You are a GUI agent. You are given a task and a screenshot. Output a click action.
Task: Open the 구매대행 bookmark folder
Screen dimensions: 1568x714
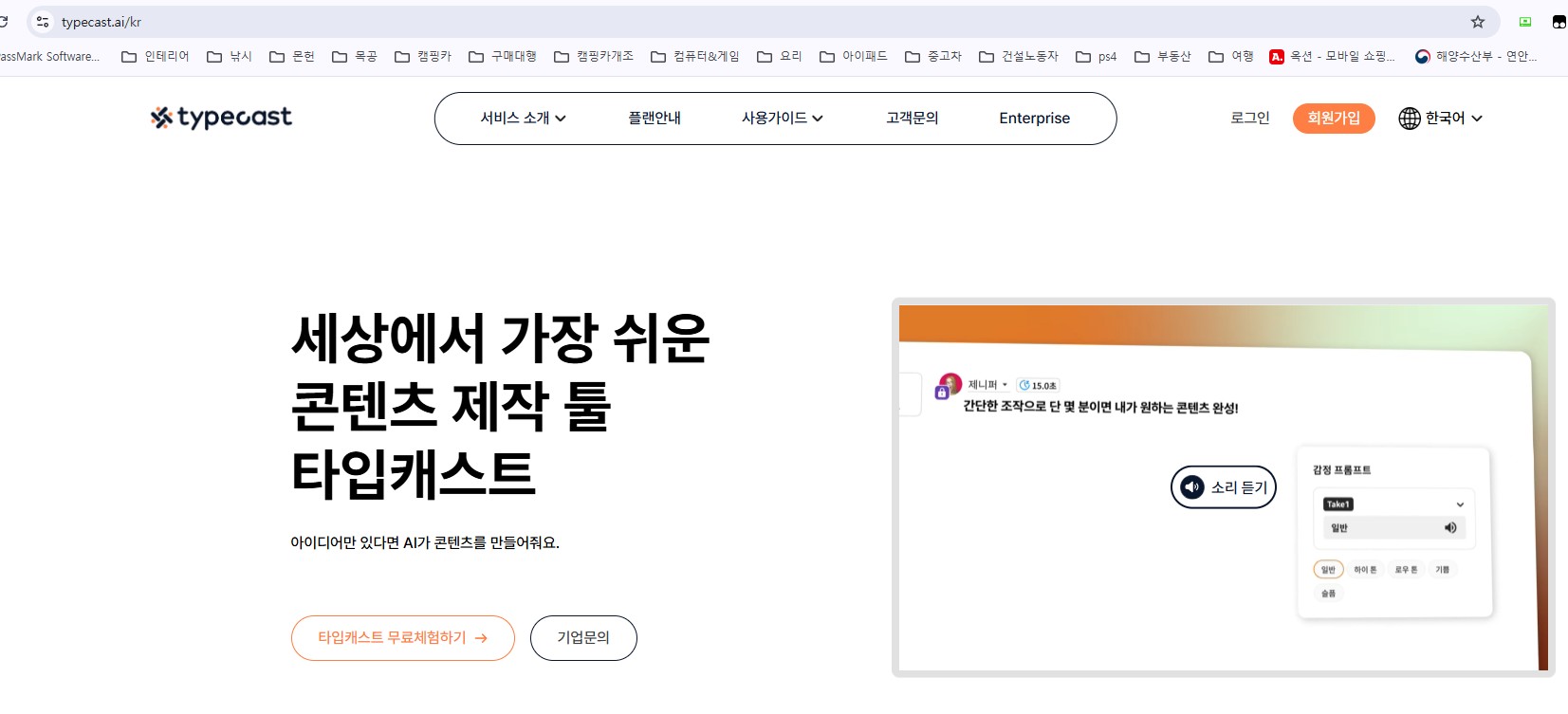[x=503, y=57]
